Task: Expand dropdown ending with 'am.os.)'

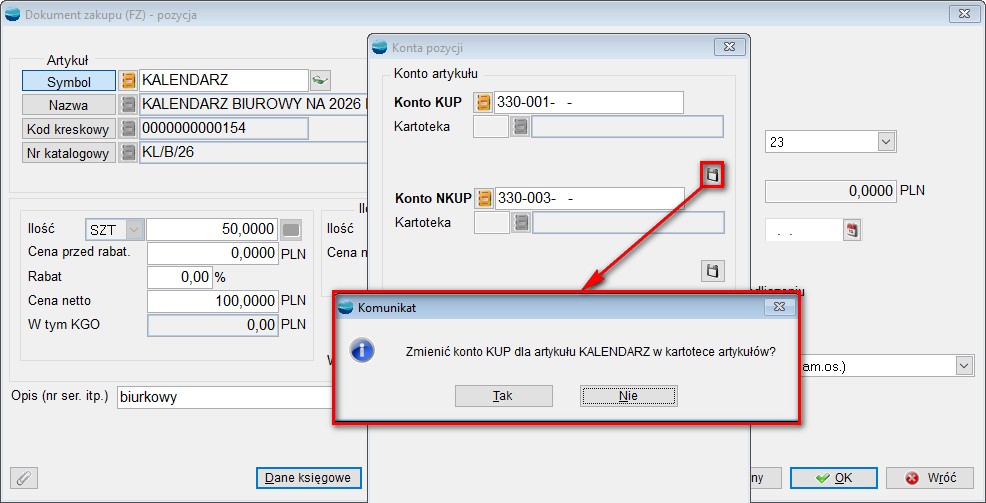Action: point(964,367)
